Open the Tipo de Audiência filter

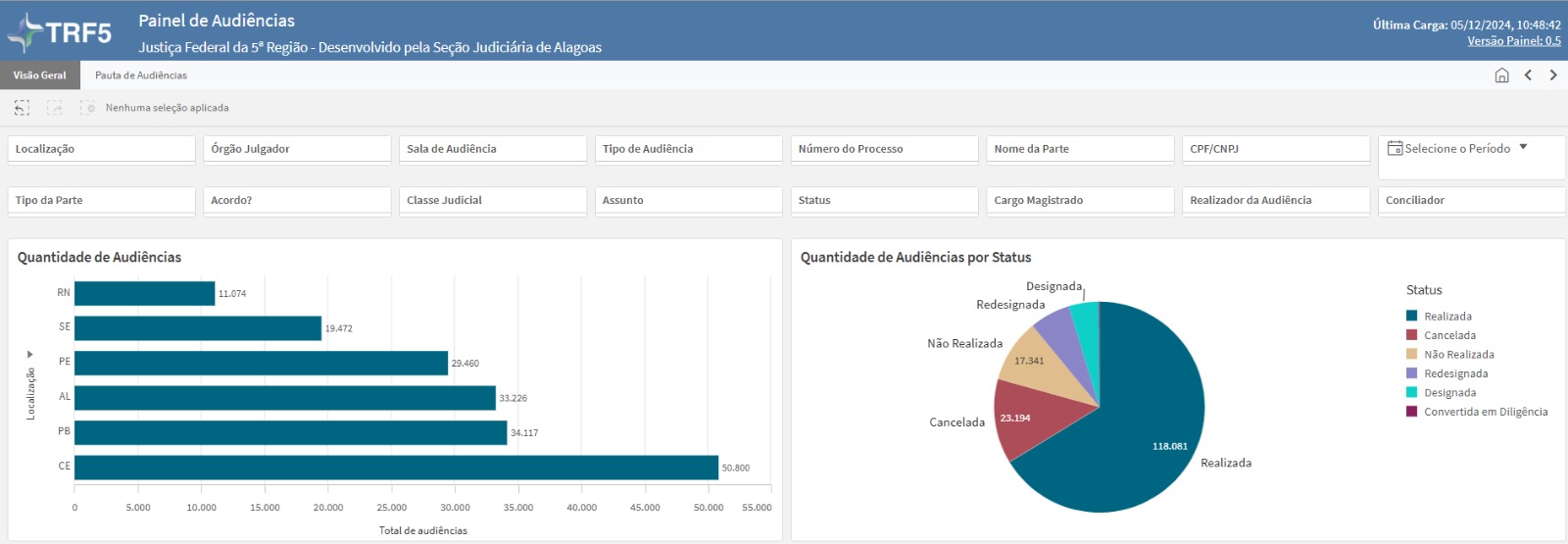(x=688, y=149)
